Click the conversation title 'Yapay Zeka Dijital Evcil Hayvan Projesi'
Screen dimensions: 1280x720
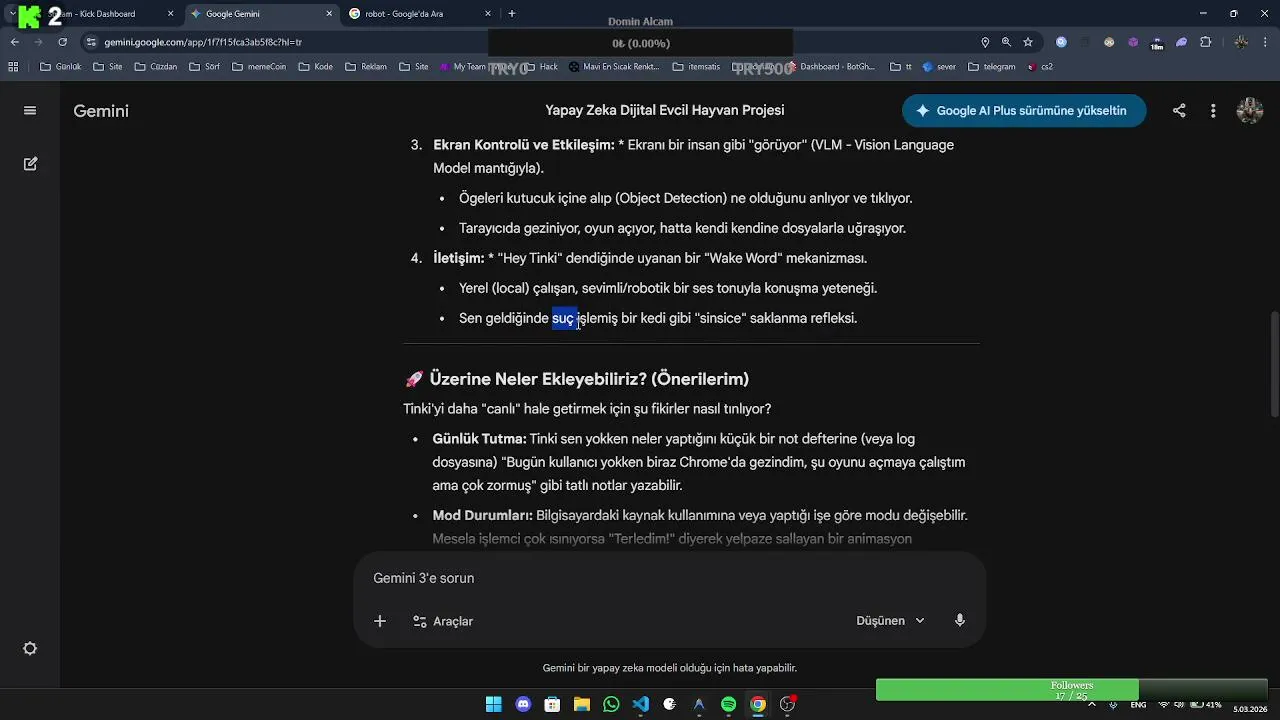(x=665, y=111)
